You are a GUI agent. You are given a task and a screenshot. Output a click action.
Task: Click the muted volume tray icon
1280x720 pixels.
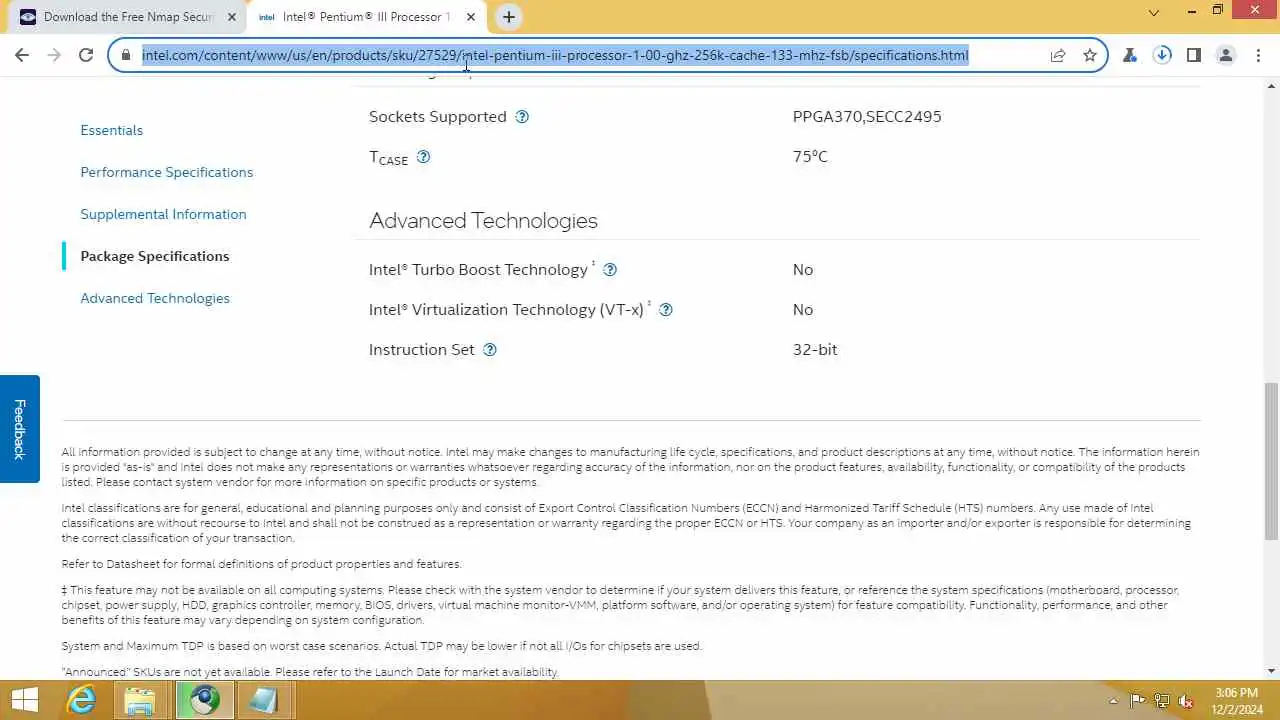point(1186,701)
